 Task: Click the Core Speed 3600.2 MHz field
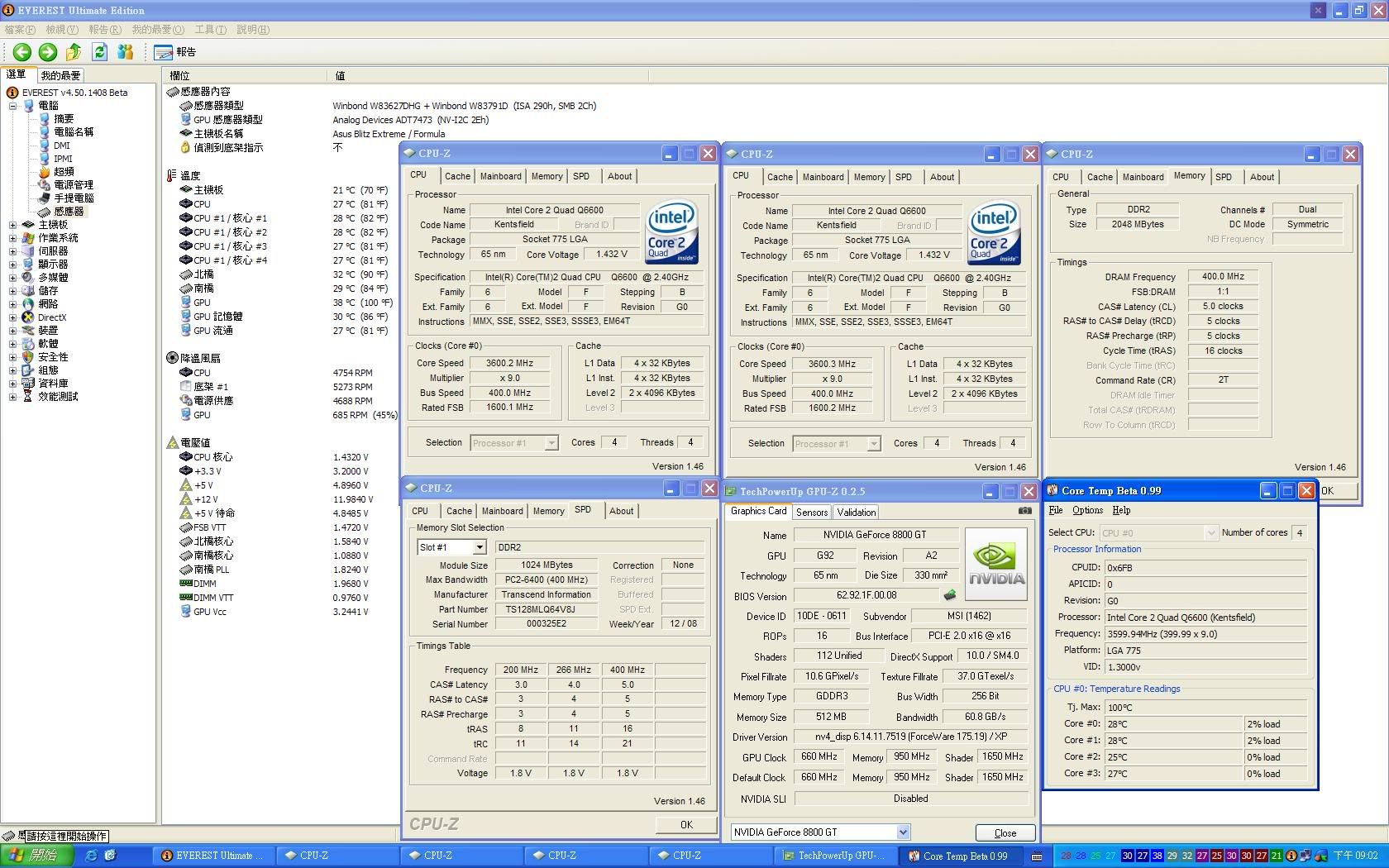pos(510,363)
